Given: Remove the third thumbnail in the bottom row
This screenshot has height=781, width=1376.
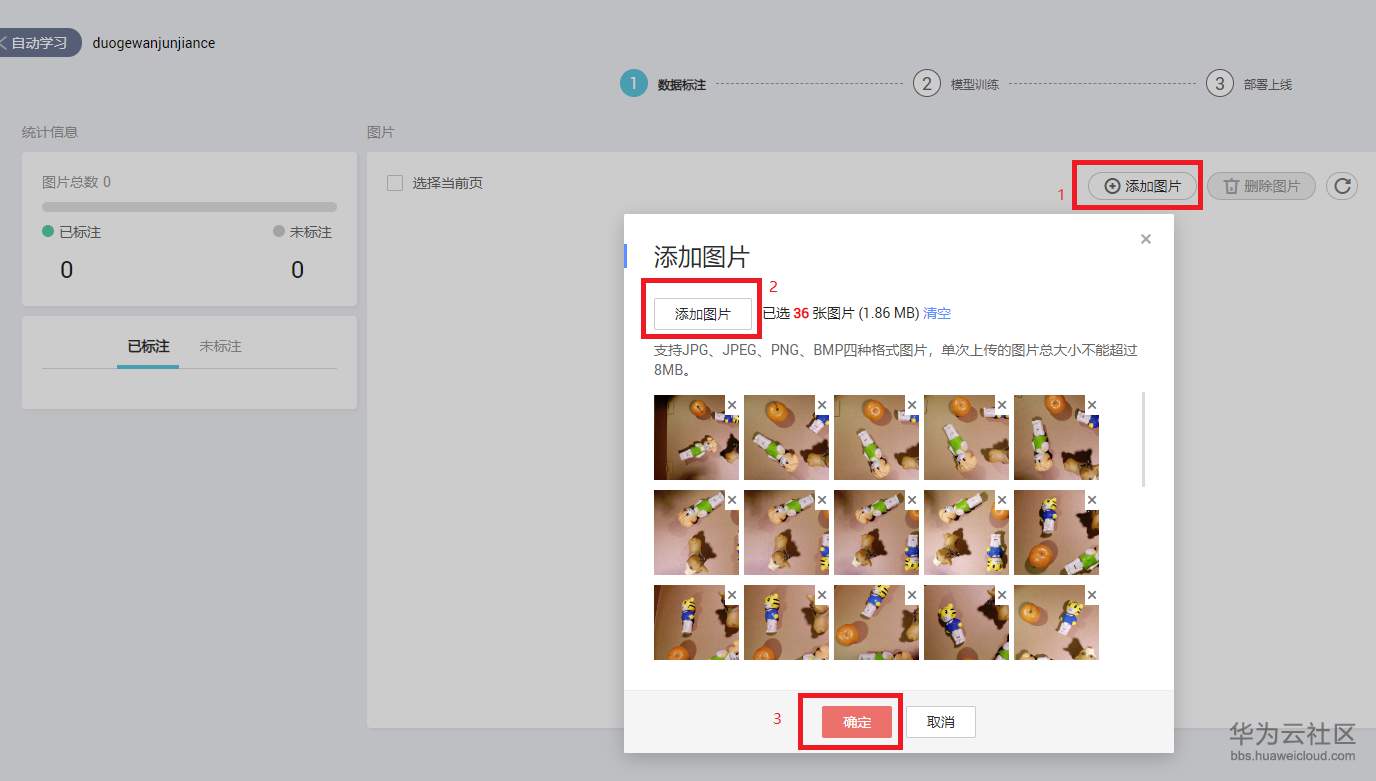Looking at the screenshot, I should [912, 594].
